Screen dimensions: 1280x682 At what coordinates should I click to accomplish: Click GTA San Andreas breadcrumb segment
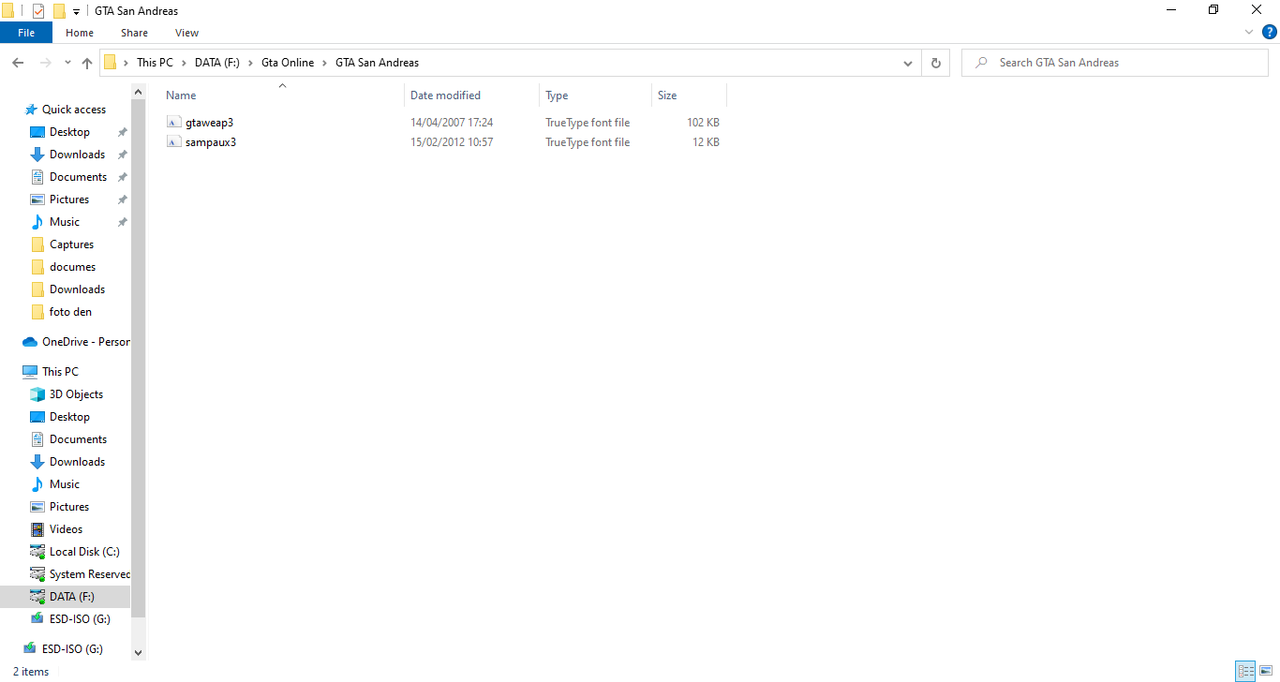point(377,62)
